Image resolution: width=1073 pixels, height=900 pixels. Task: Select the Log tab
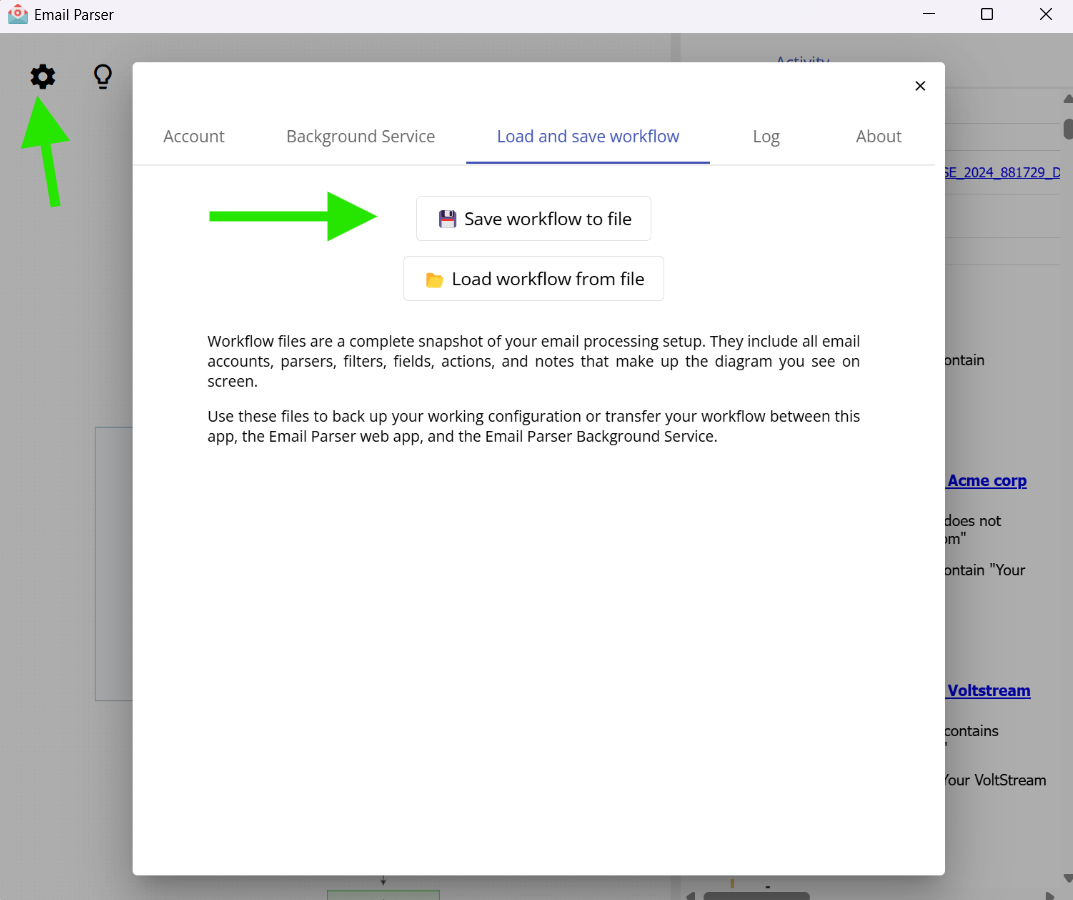point(766,136)
